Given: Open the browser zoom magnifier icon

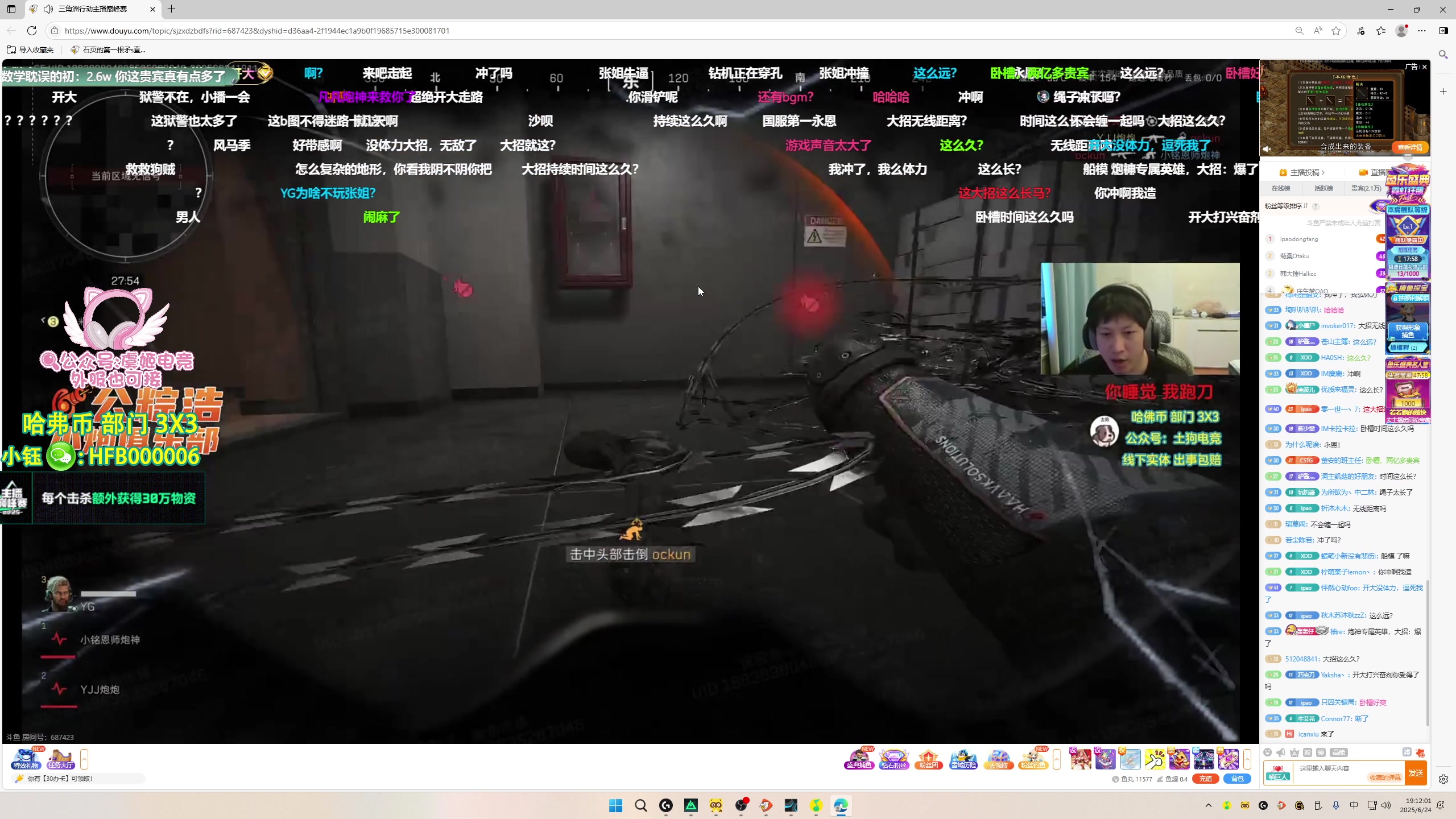Looking at the screenshot, I should pos(1299,31).
